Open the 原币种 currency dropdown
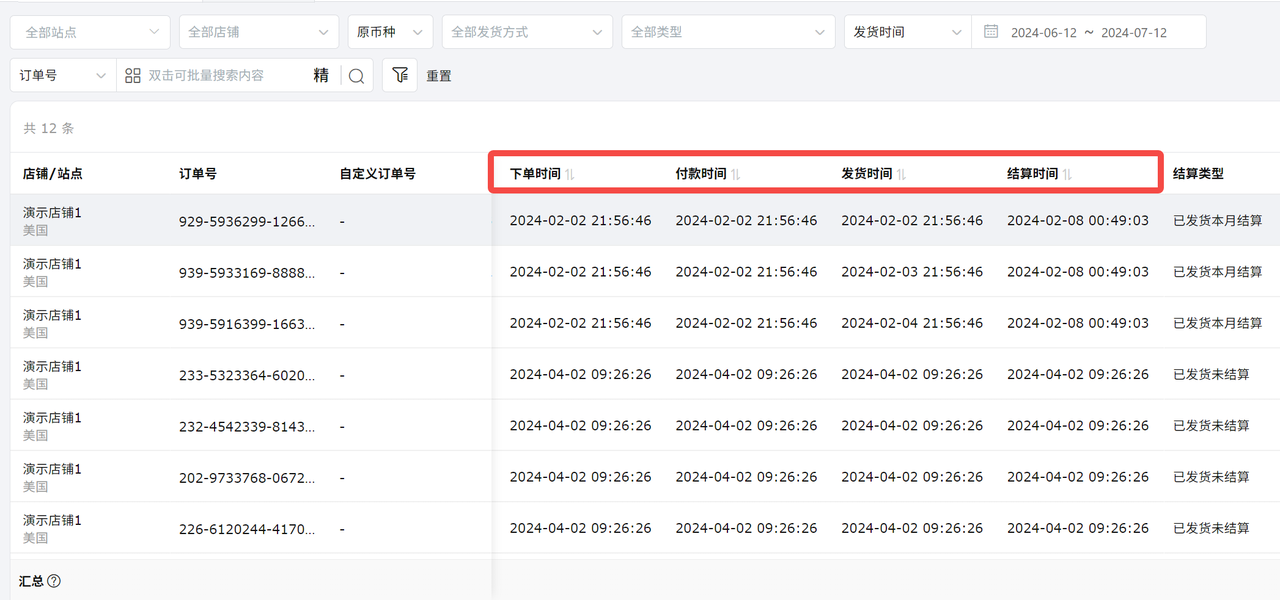The height and width of the screenshot is (600, 1280). (x=390, y=32)
